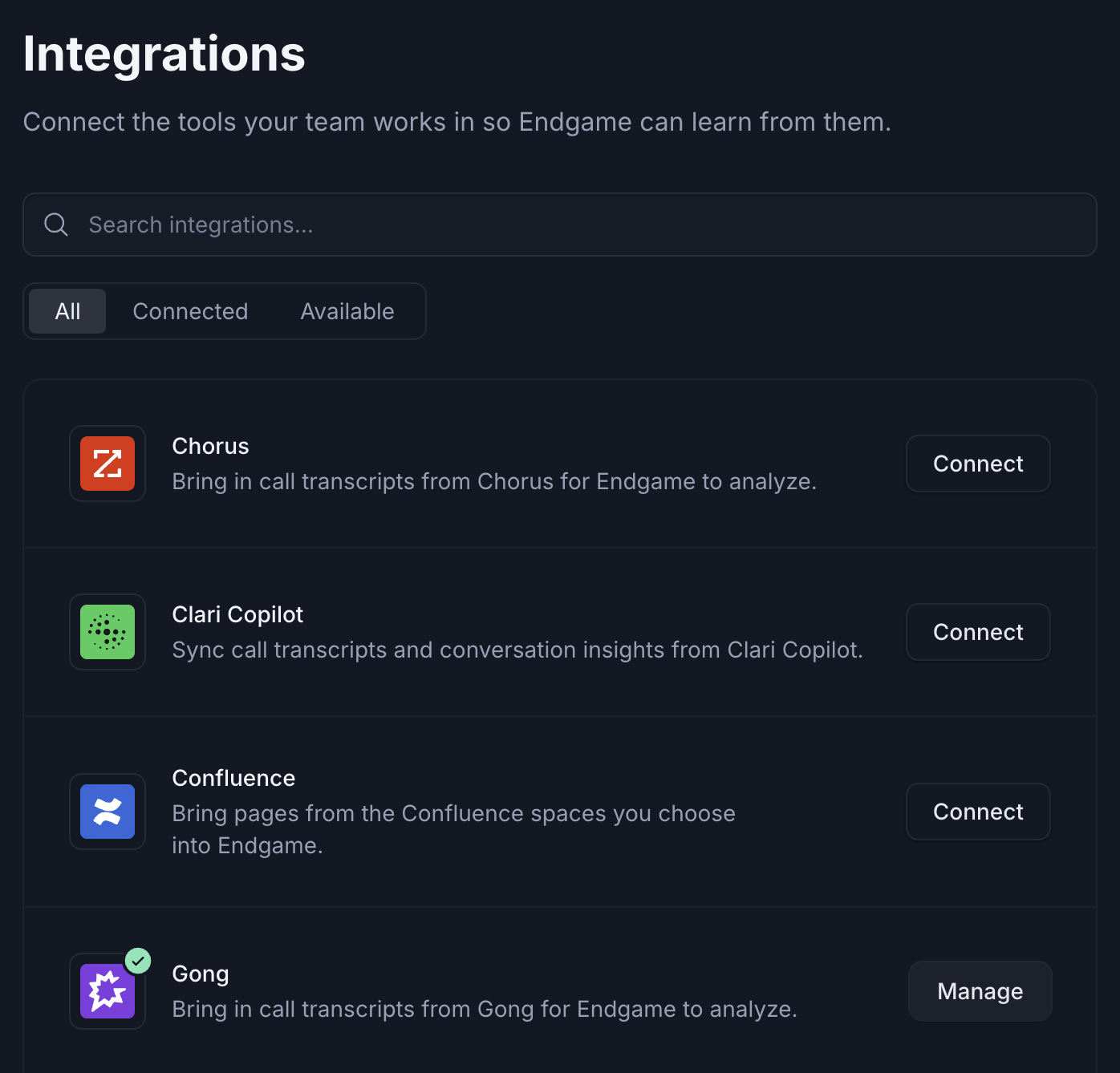Click the Chorus integration logo

pyautogui.click(x=108, y=464)
